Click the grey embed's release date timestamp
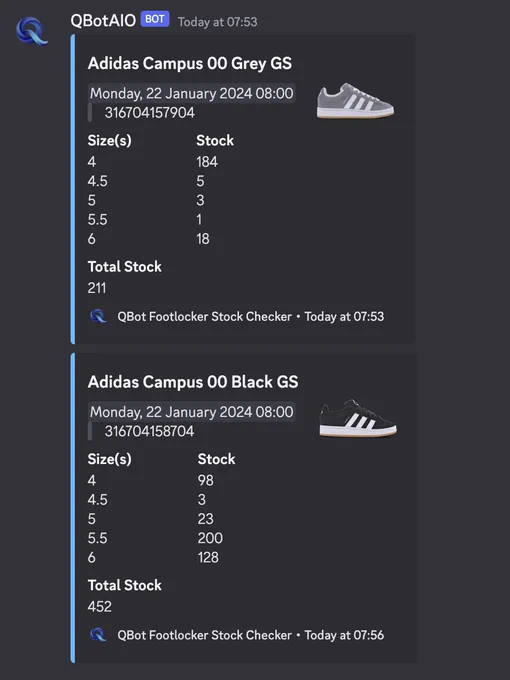The image size is (510, 680). 192,93
